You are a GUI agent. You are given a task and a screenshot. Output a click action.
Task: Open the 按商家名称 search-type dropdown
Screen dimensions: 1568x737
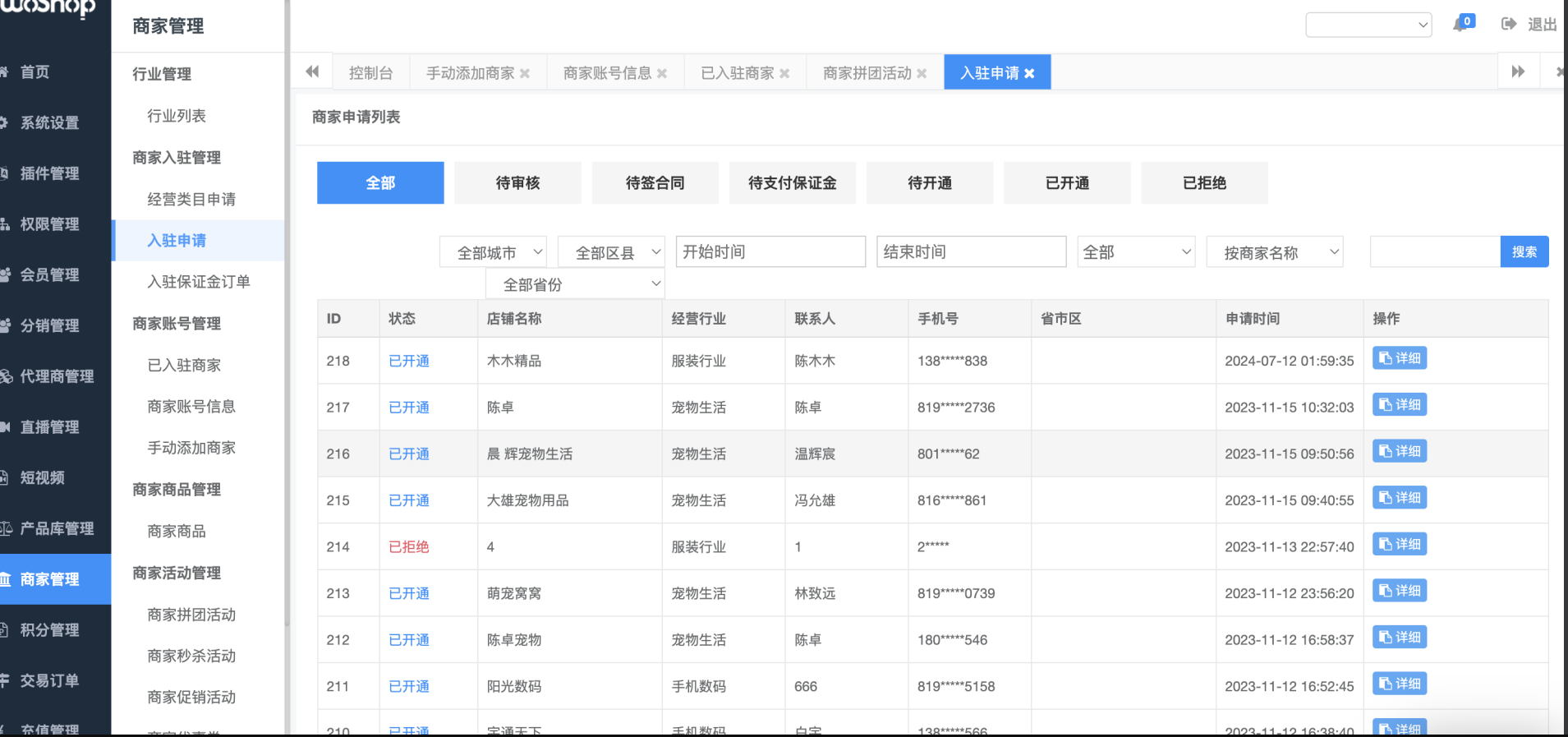click(1275, 252)
